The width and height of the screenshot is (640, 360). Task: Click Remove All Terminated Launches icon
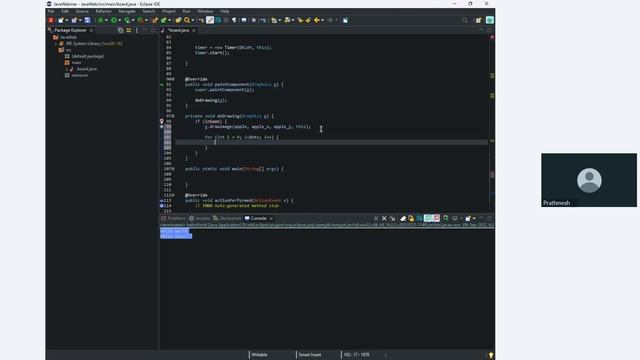coord(393,219)
